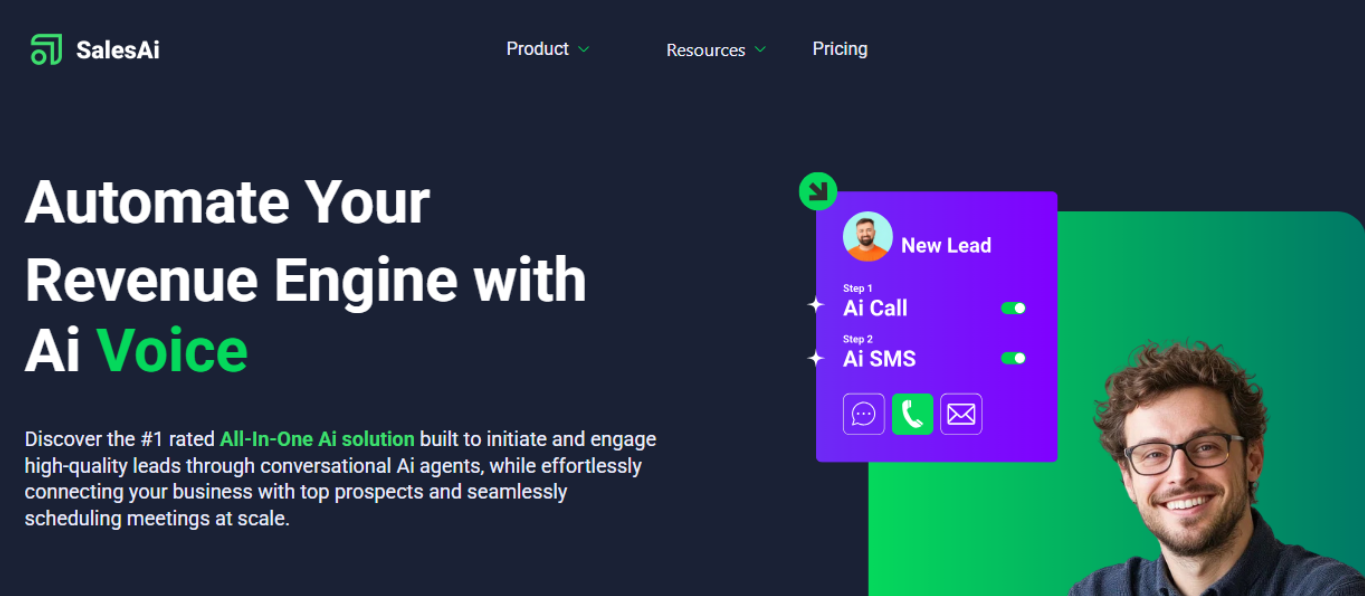Click the SalesAi logo icon
Image resolution: width=1365 pixels, height=596 pixels.
45,48
